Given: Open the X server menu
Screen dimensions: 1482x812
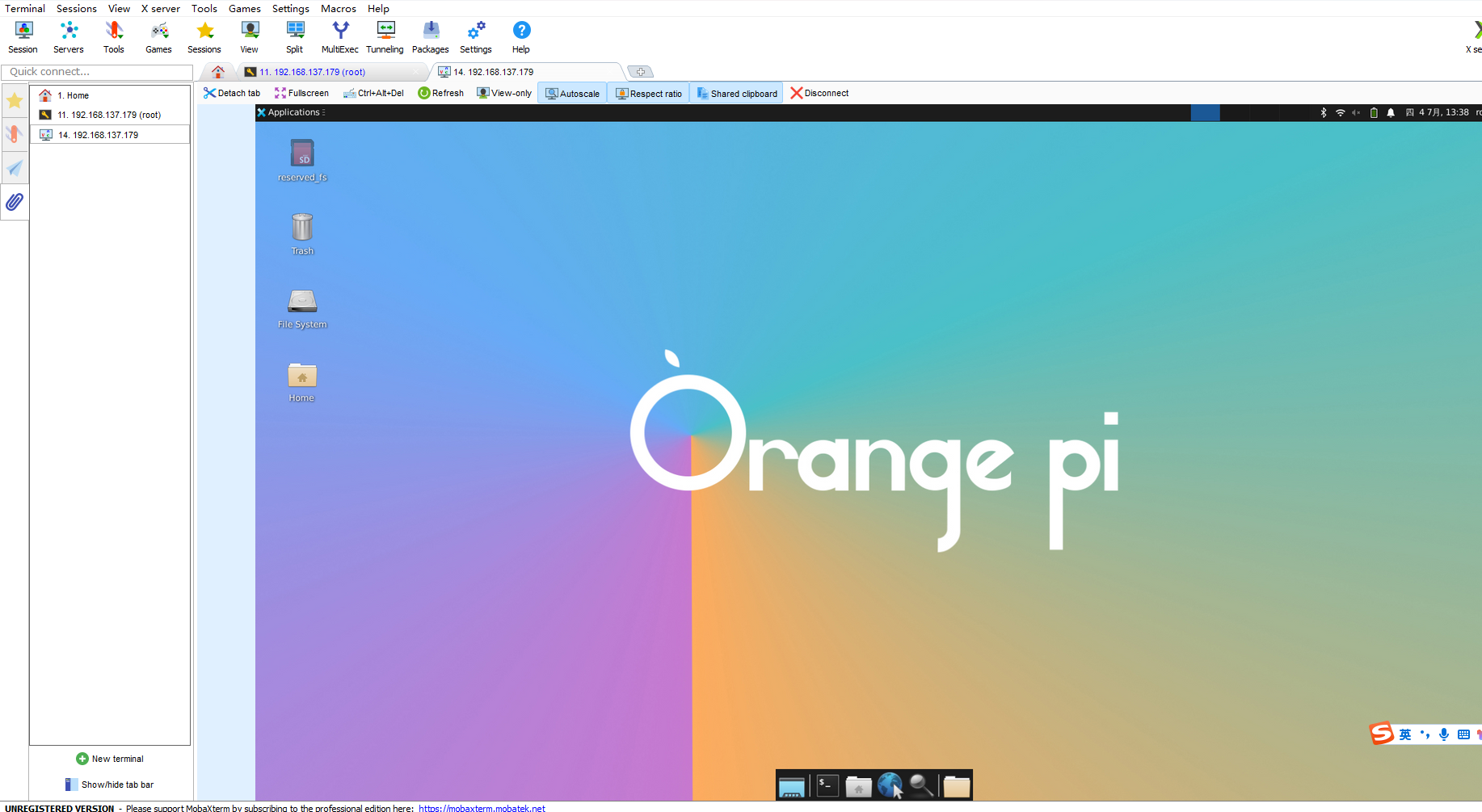Looking at the screenshot, I should coord(161,8).
